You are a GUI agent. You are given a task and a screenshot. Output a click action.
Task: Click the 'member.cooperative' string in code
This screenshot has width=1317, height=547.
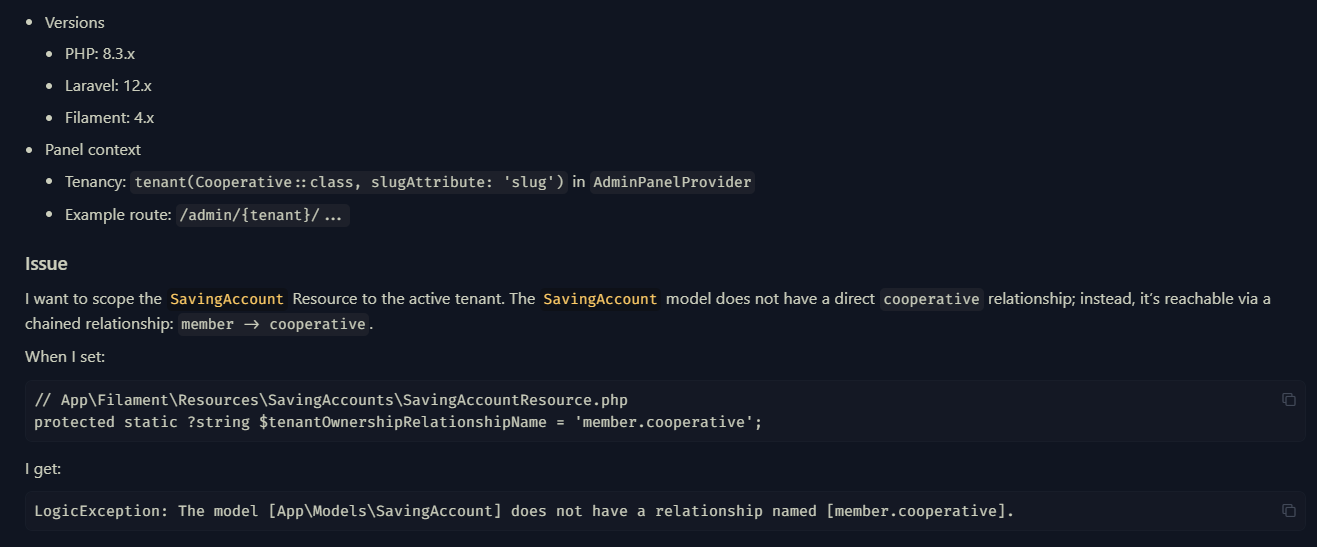pyautogui.click(x=664, y=422)
